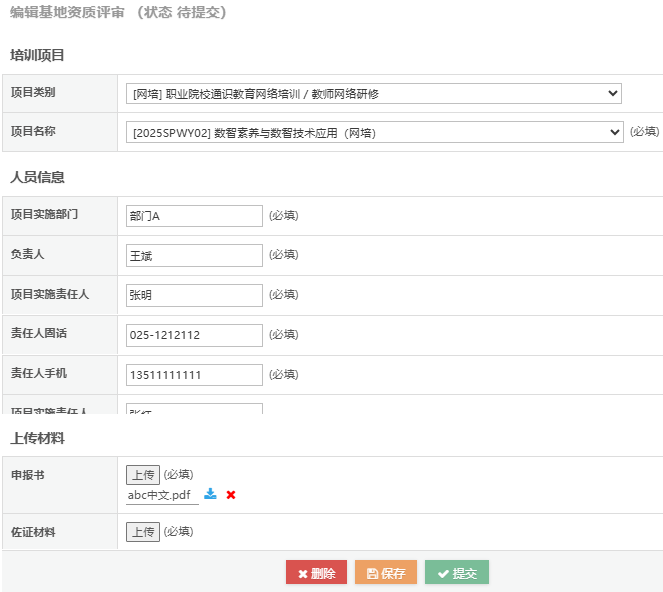Open the 项目类别 dropdown

point(374,94)
